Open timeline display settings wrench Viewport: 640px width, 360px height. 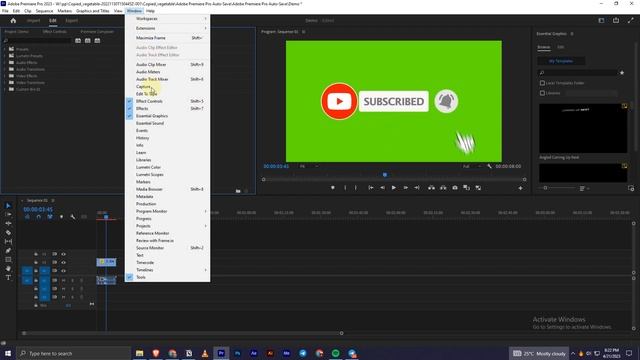coord(73,217)
